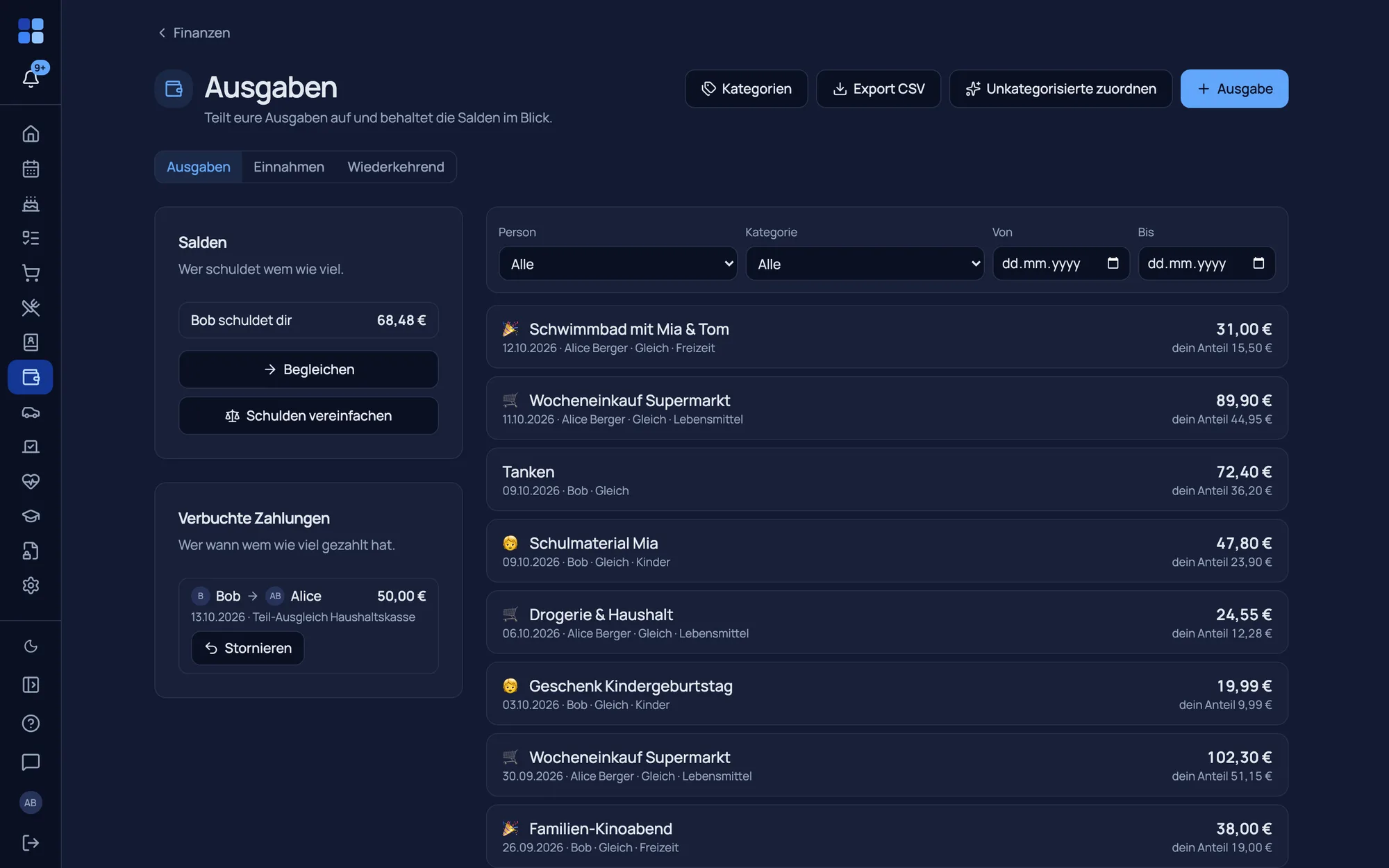Open graduation cap icon in sidebar
The height and width of the screenshot is (868, 1389).
(x=31, y=516)
